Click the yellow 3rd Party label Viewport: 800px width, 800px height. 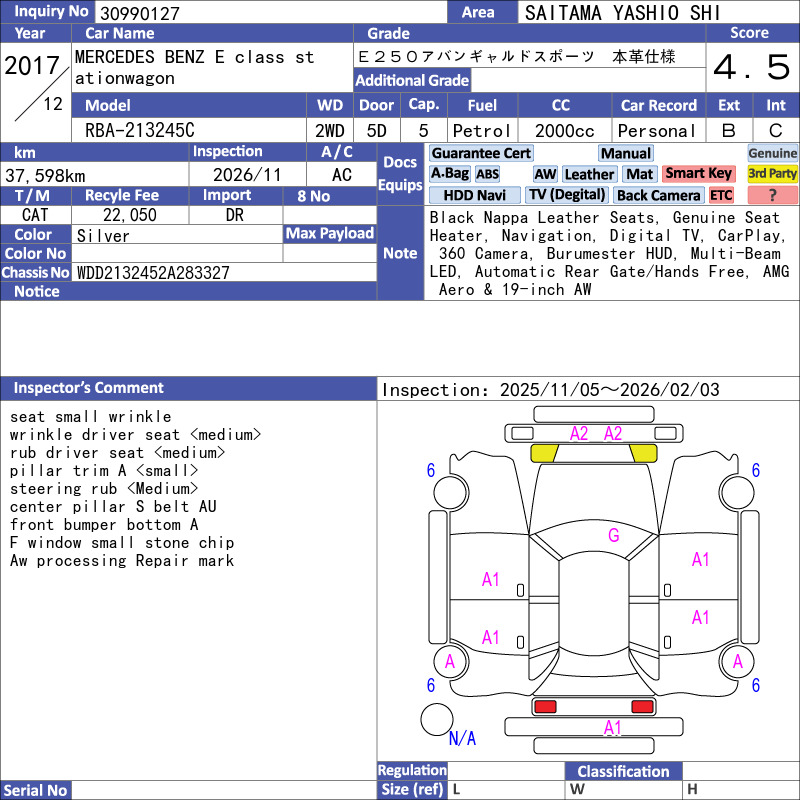point(772,174)
